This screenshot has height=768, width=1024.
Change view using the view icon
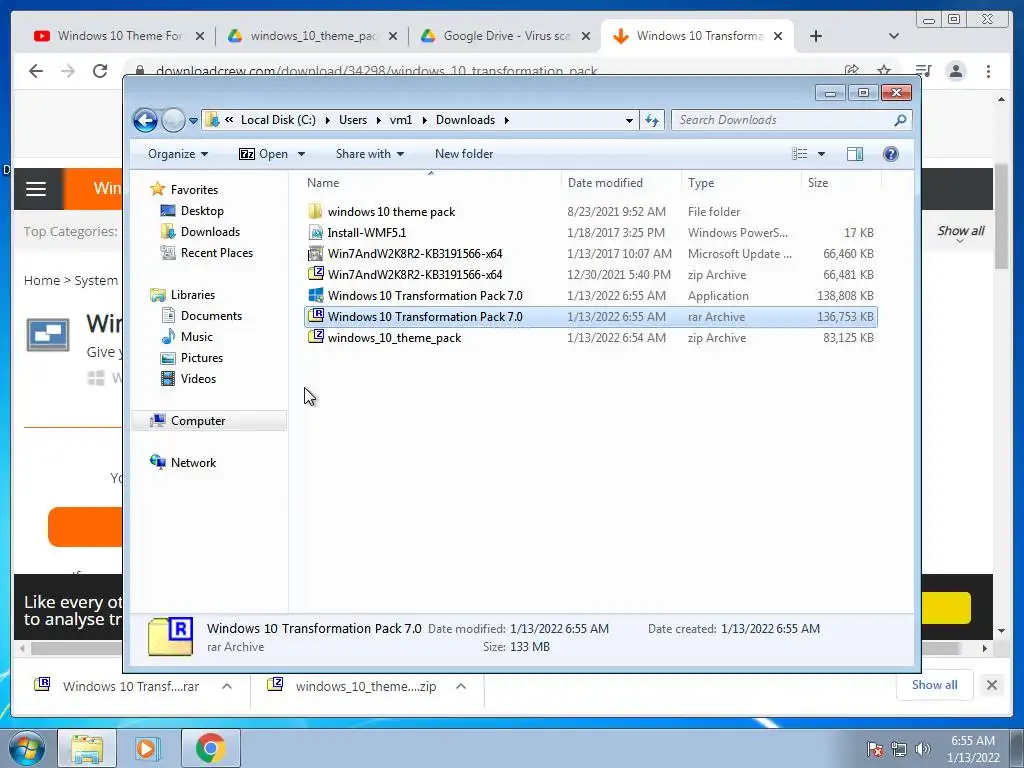click(x=800, y=154)
